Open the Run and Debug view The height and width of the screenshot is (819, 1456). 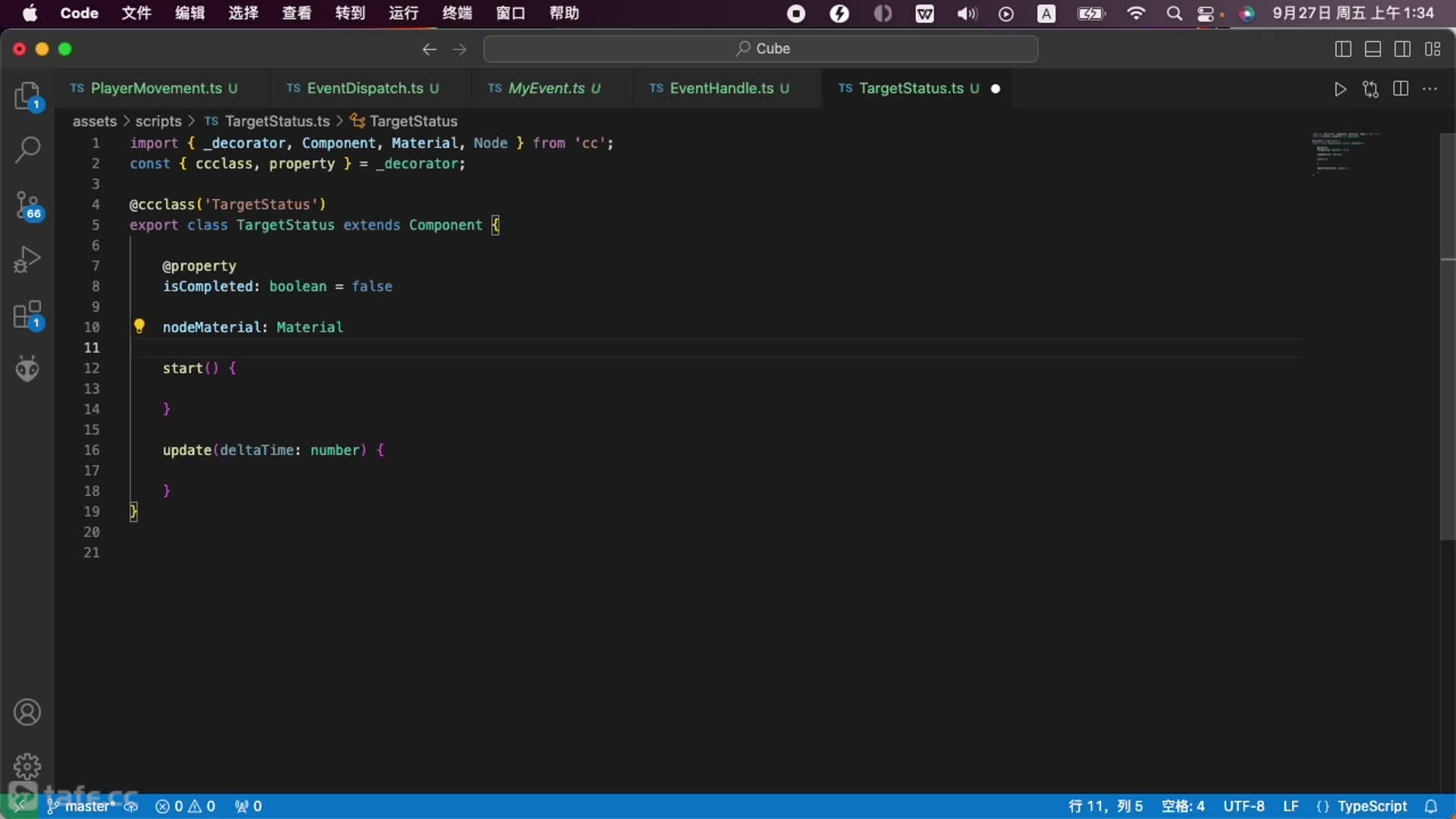pyautogui.click(x=28, y=259)
